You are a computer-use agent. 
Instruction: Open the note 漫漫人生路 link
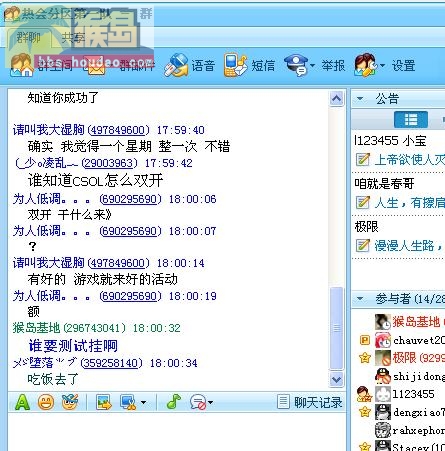tap(409, 246)
